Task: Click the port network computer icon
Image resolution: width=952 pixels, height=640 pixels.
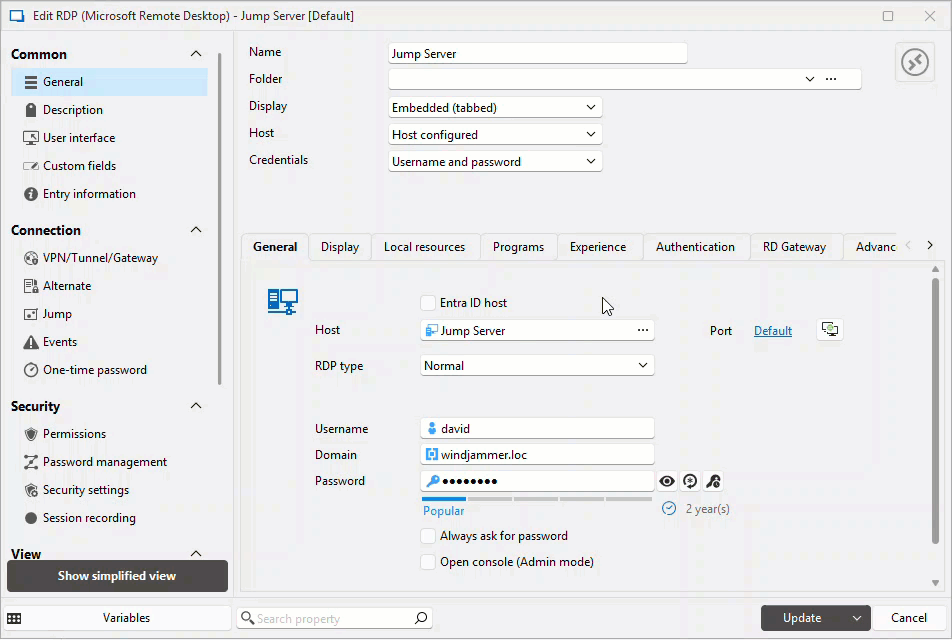Action: coord(829,330)
